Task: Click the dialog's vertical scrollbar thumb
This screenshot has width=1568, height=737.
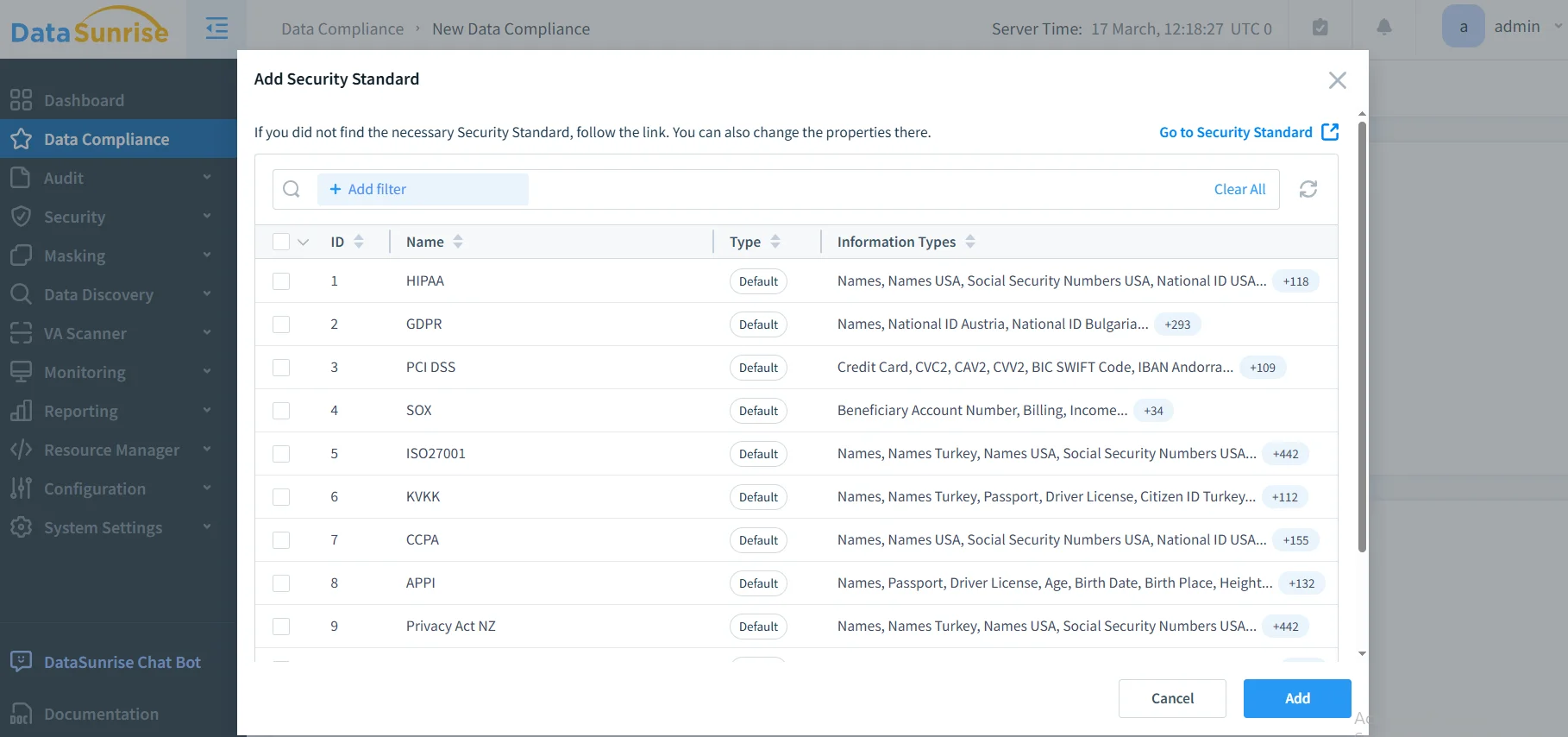Action: tap(1362, 337)
